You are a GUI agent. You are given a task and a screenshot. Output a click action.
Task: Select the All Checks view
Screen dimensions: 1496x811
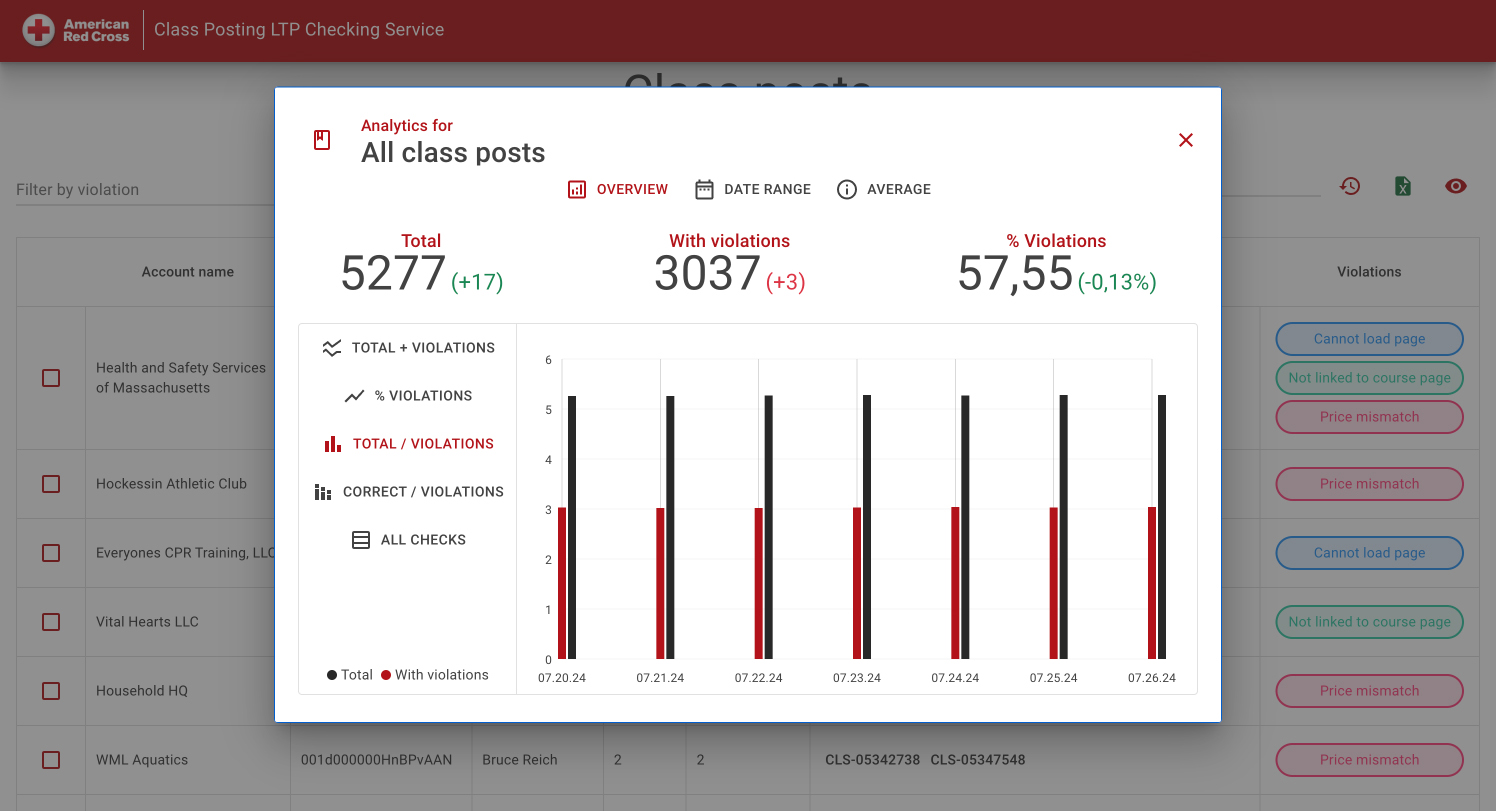coord(408,540)
